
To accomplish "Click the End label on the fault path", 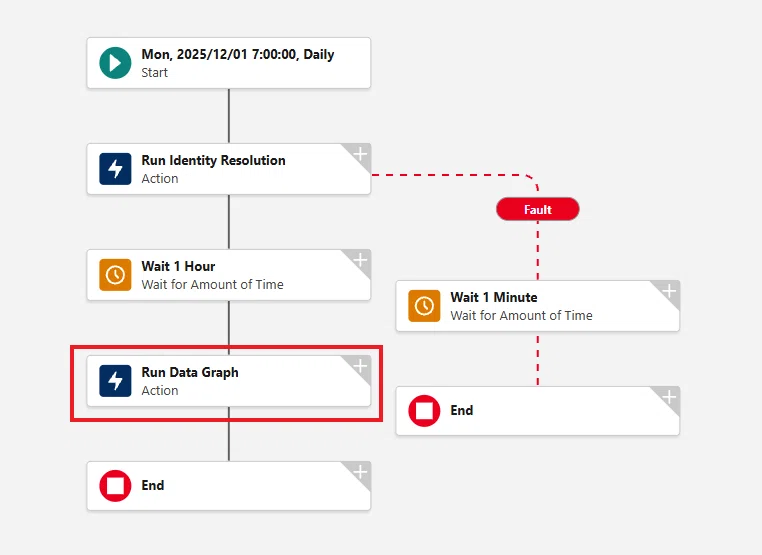I will point(462,411).
